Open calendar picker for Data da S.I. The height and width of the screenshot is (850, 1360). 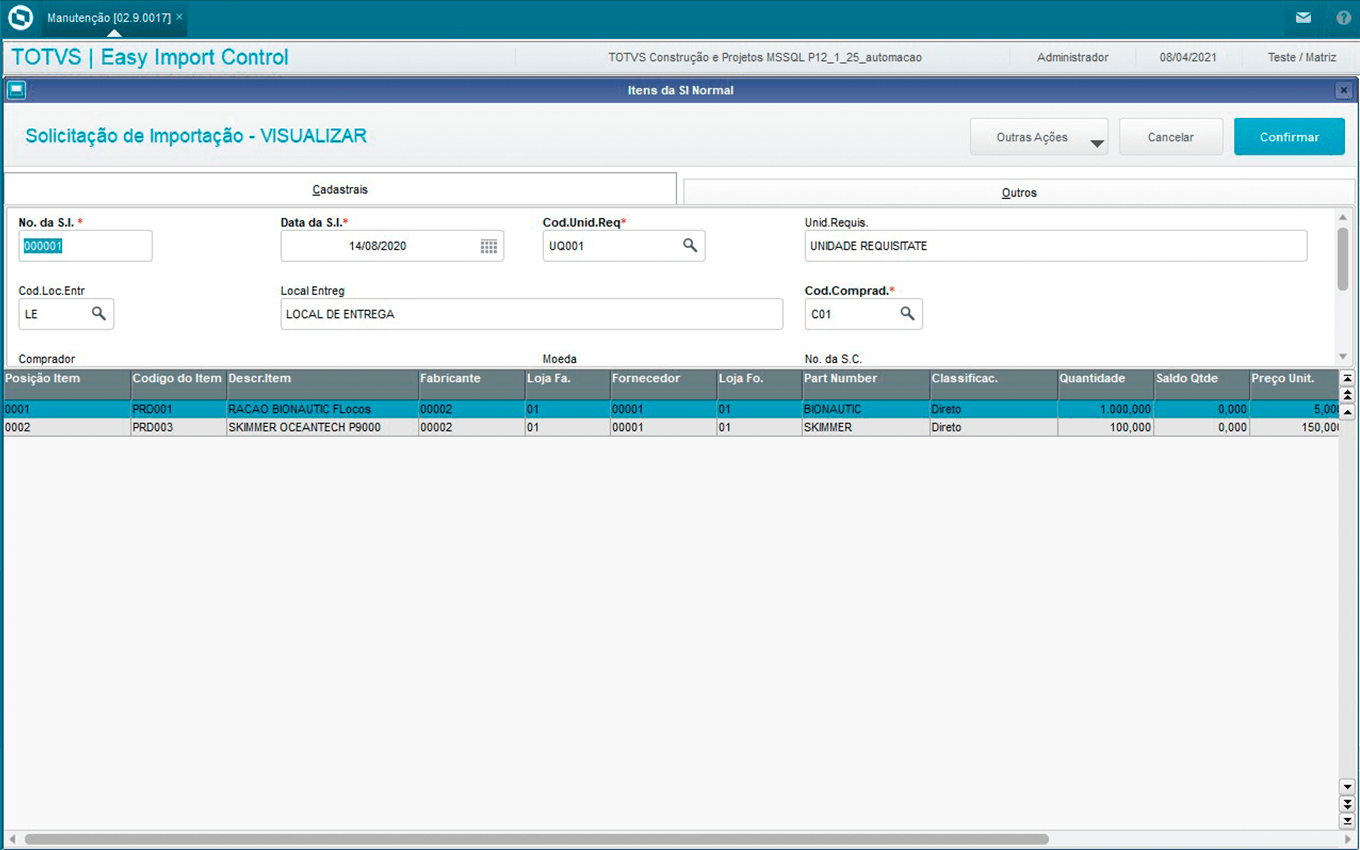coord(489,246)
